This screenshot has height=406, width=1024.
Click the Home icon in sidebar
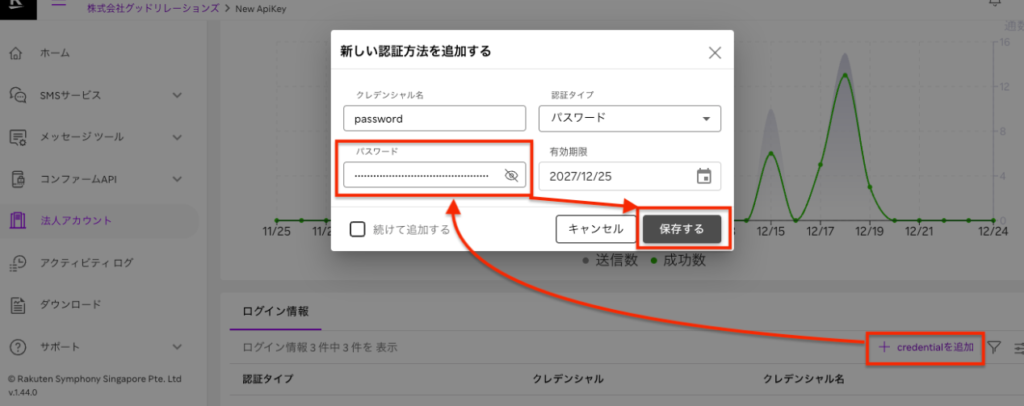point(17,52)
